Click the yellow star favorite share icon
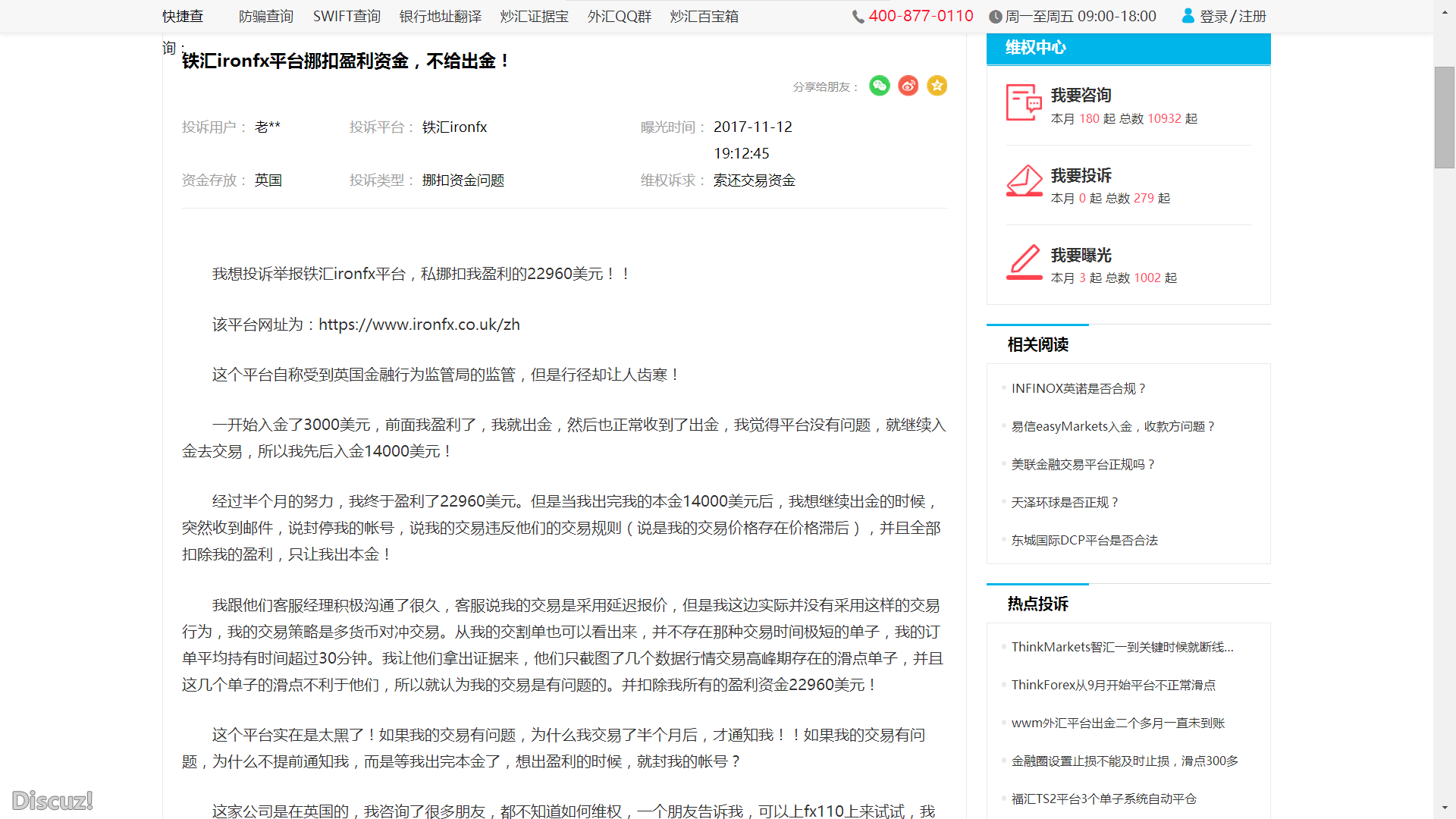Screen dimensions: 1456x819 pos(937,86)
